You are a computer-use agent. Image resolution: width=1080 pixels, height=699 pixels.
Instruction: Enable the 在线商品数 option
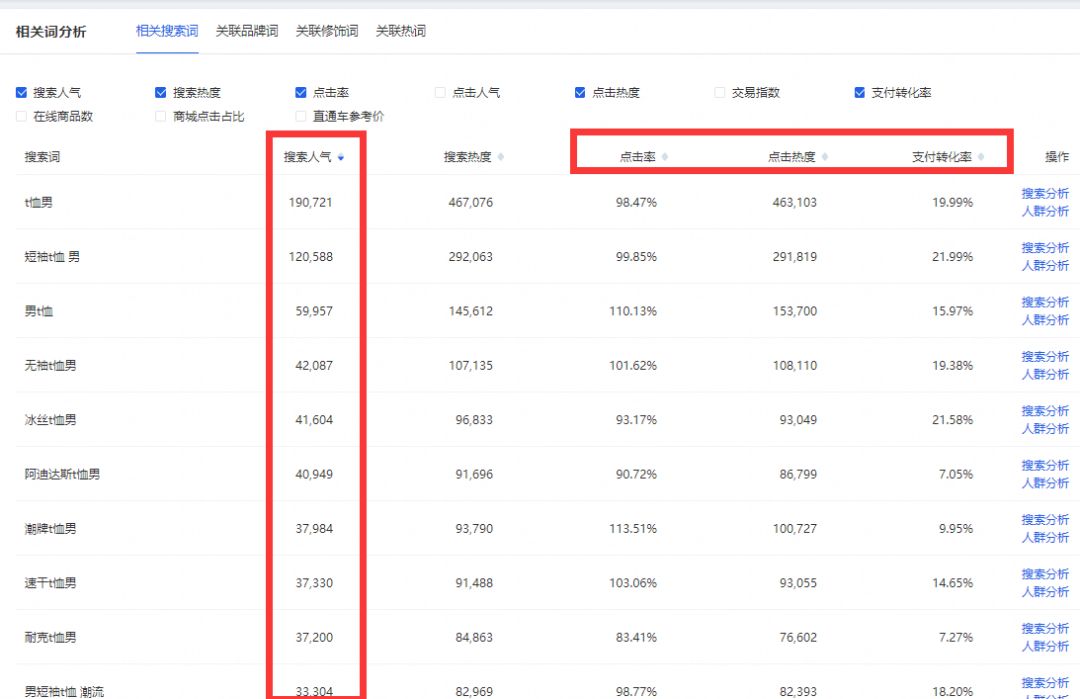coord(21,116)
